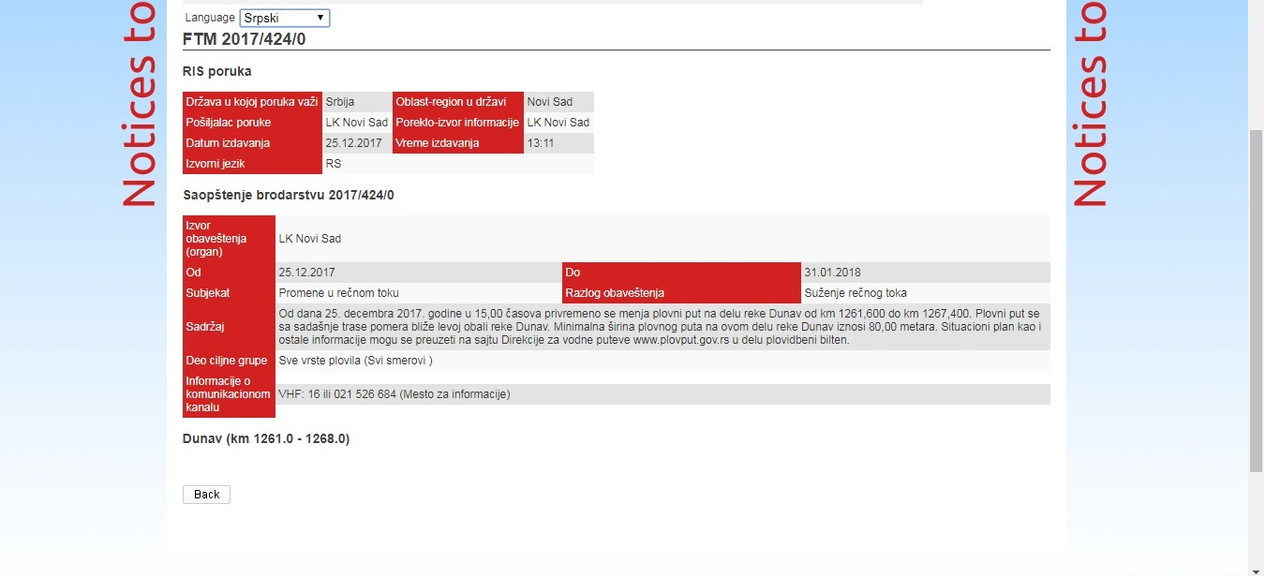Click Sve vrste plovila (Svi smerovi) value
This screenshot has width=1280, height=576.
tap(355, 360)
